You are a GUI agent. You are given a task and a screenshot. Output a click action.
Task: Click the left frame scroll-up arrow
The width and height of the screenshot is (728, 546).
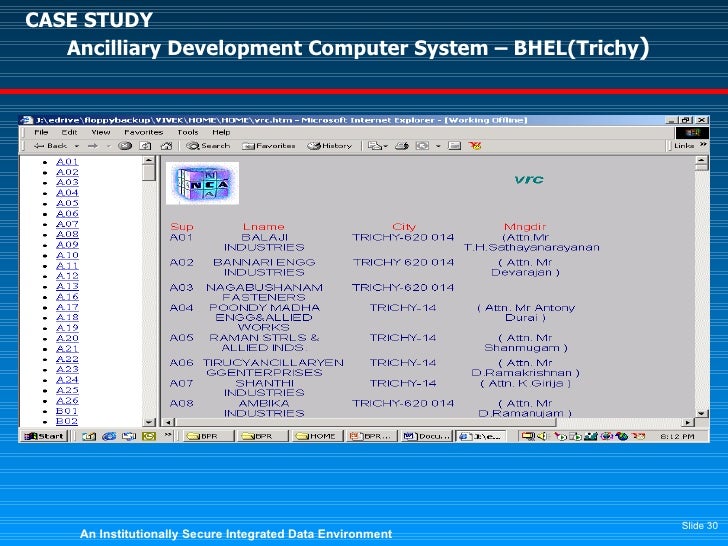click(149, 160)
